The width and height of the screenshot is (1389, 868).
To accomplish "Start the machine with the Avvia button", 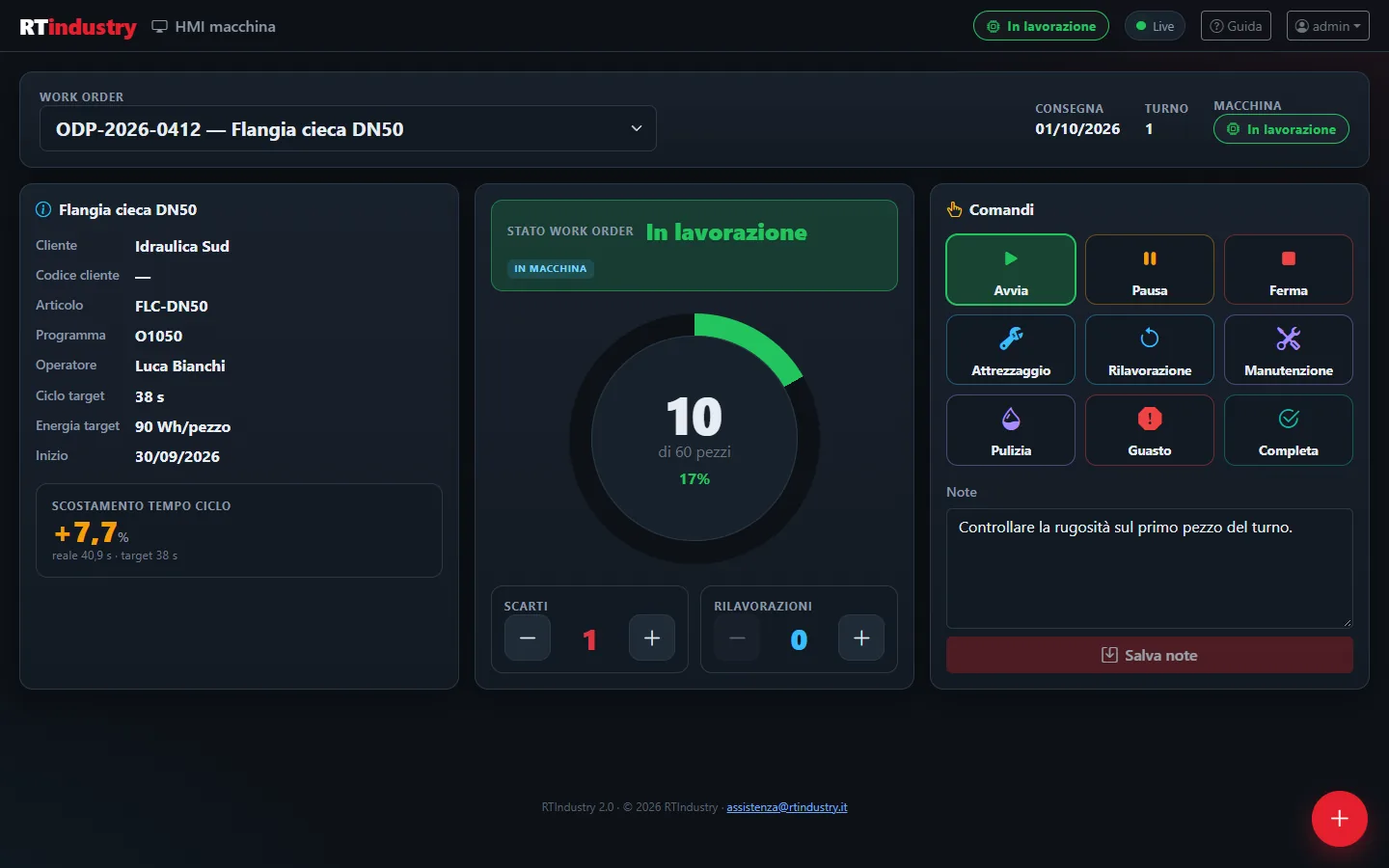I will (x=1011, y=270).
